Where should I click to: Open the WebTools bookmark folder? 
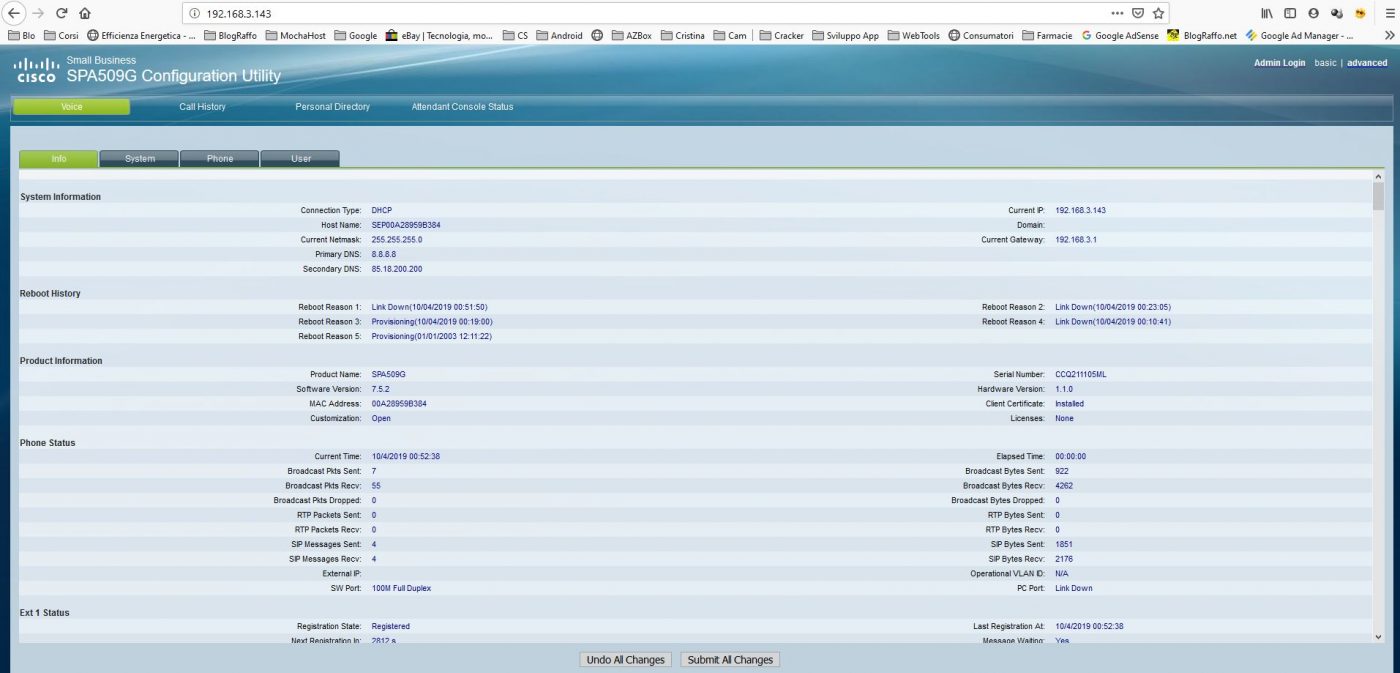914,36
